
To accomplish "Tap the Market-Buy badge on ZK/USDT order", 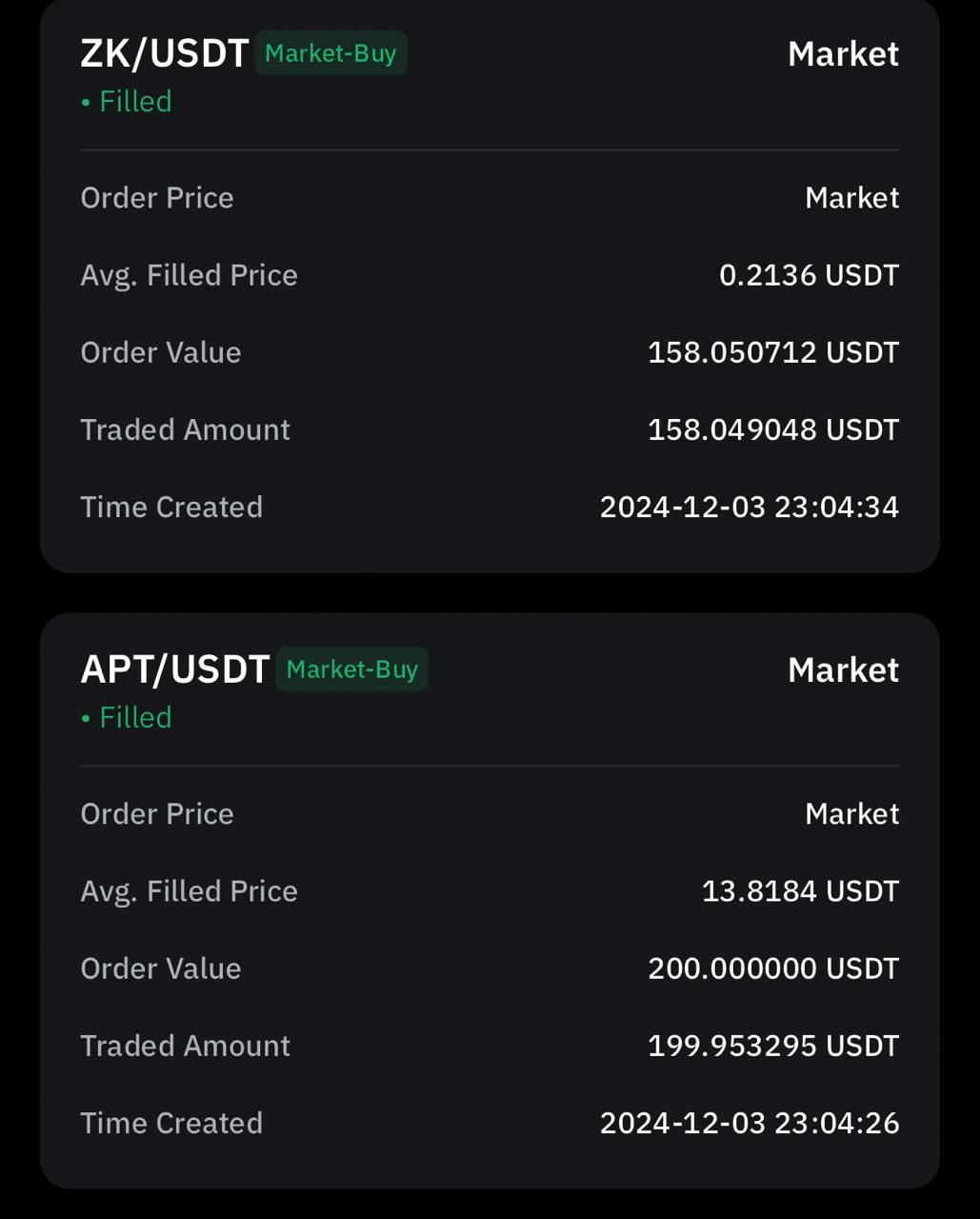I will (x=330, y=53).
